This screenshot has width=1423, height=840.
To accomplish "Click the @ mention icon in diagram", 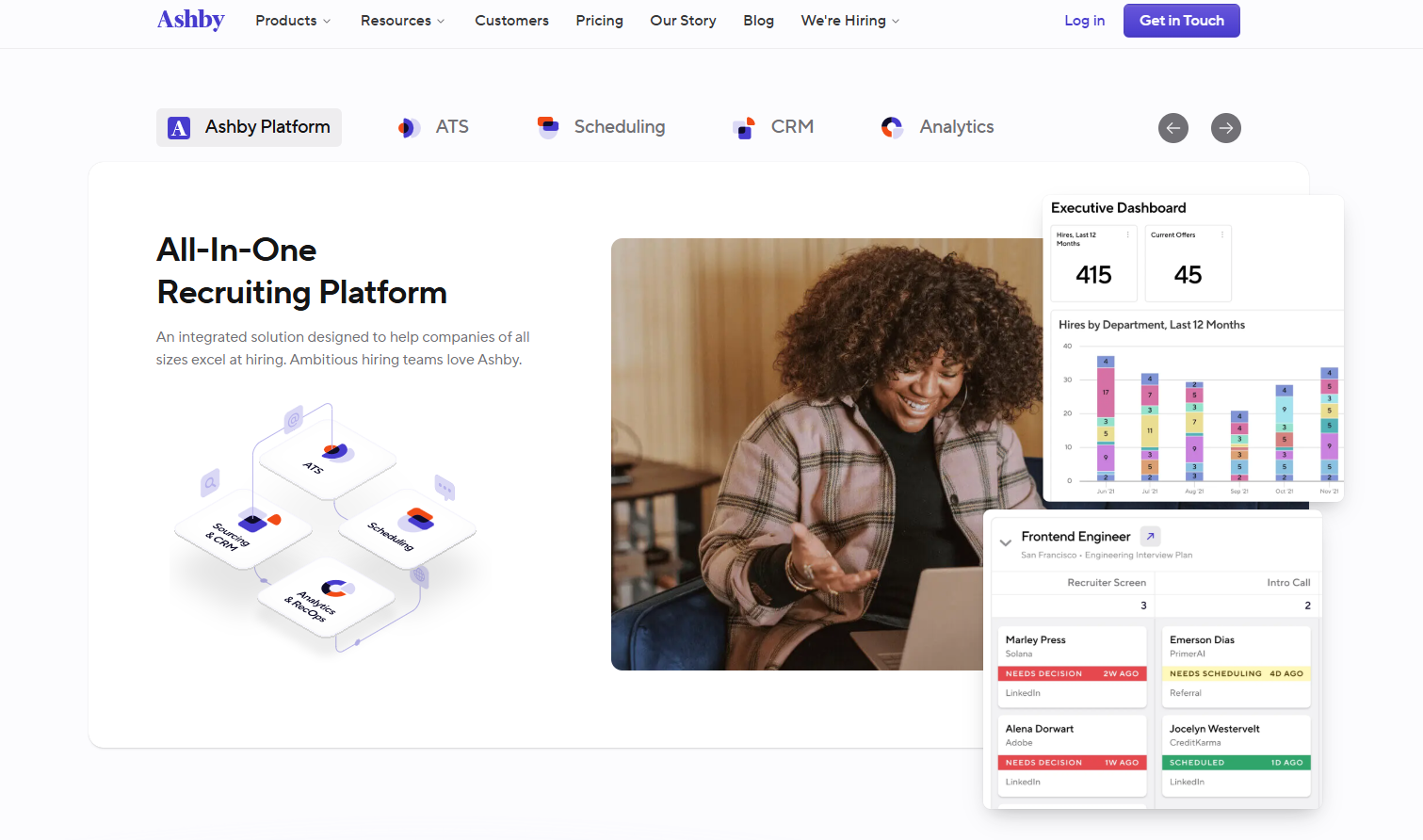I will pos(294,418).
